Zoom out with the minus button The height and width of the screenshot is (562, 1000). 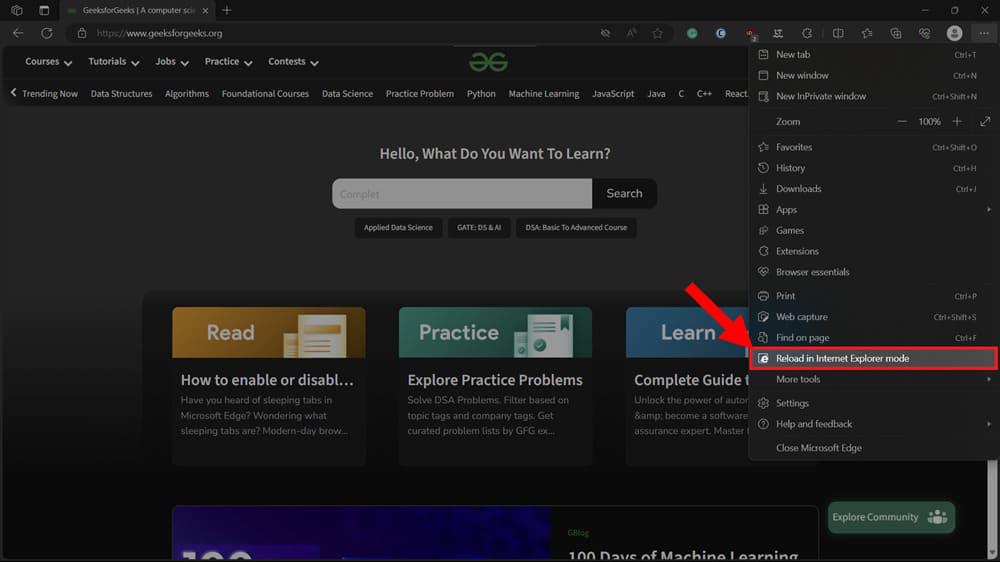(901, 121)
